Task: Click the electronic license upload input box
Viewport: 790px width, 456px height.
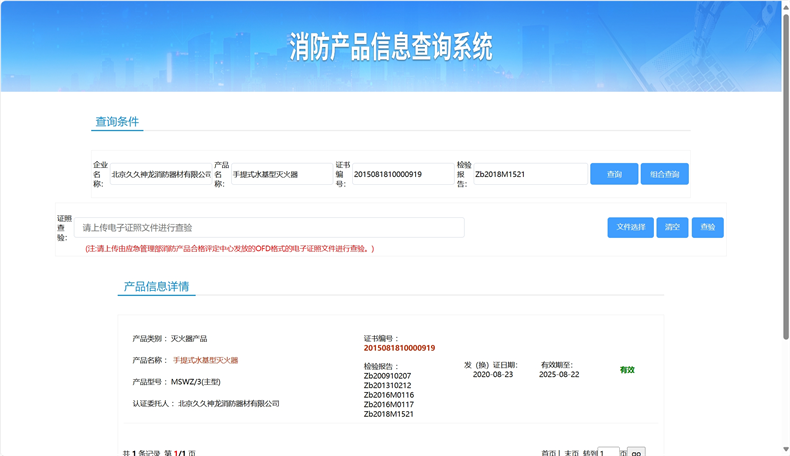Action: (x=269, y=228)
